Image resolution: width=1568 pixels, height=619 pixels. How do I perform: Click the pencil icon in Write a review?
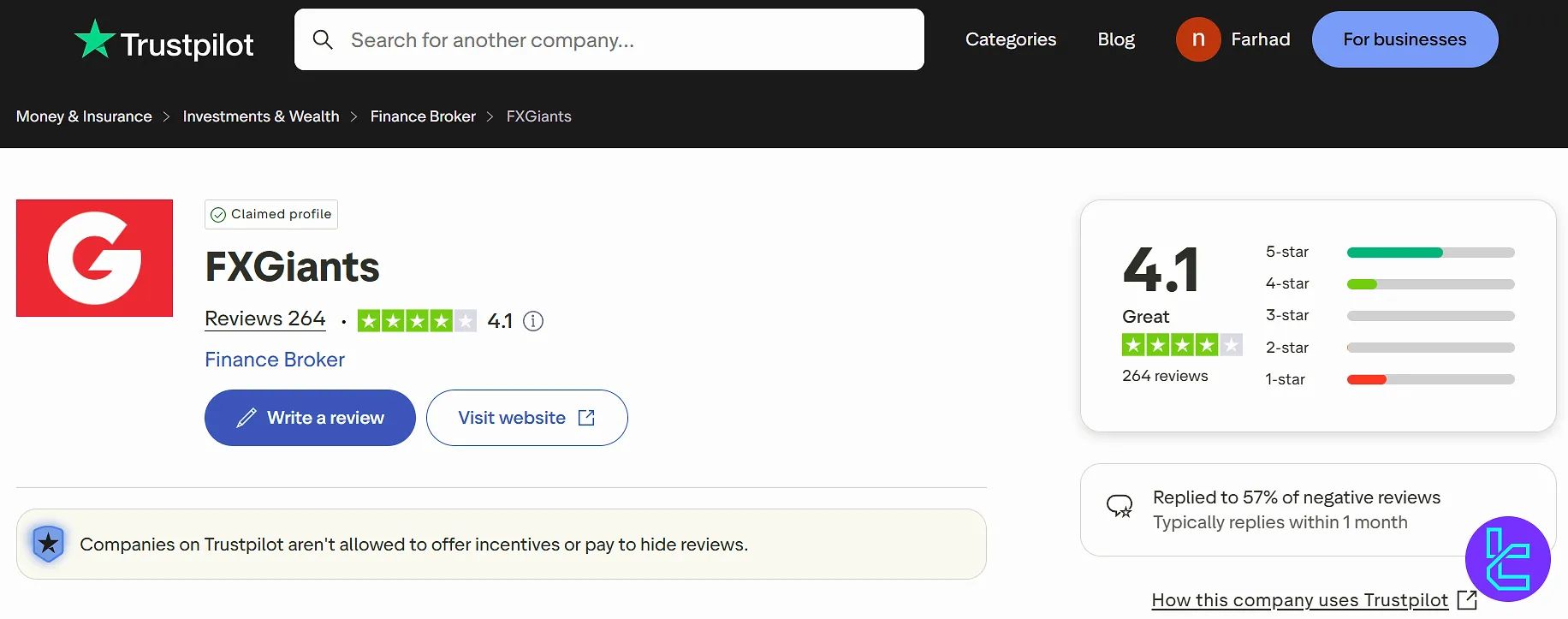click(246, 418)
